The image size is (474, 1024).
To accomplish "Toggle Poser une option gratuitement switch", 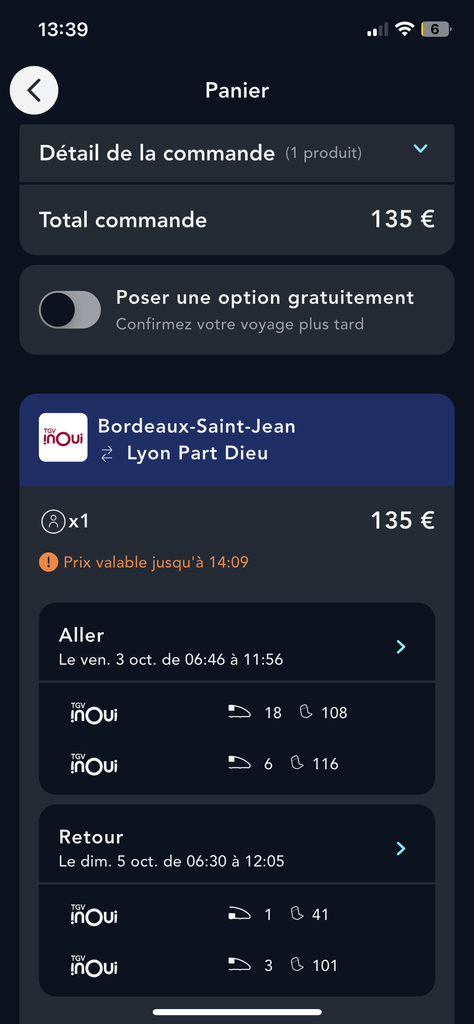I will (70, 310).
